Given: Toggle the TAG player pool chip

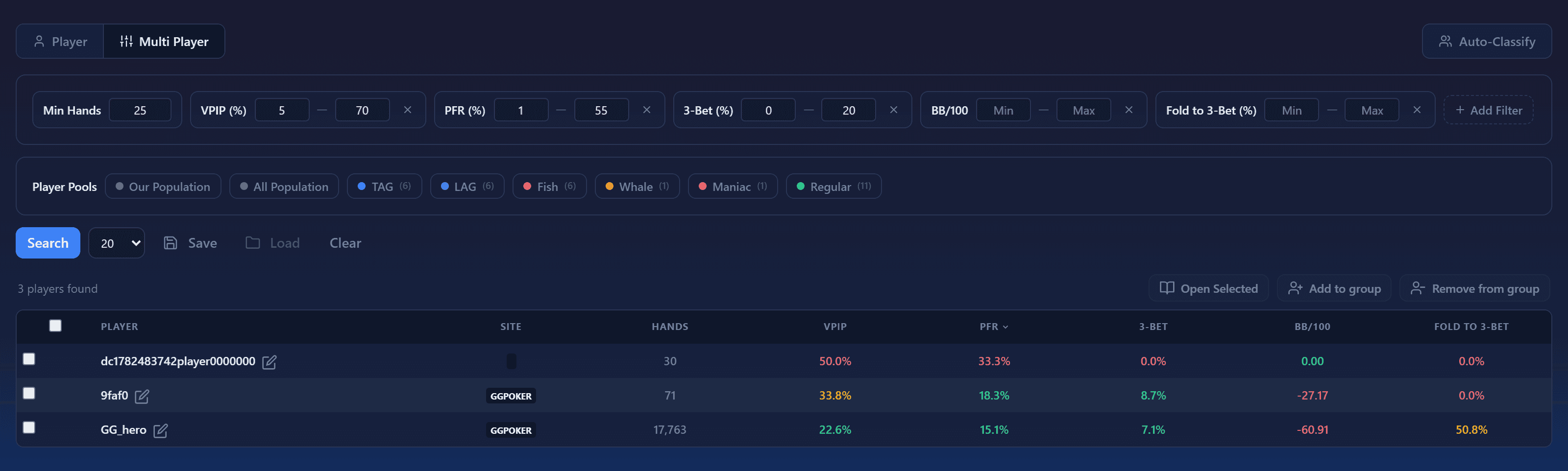Looking at the screenshot, I should point(385,186).
